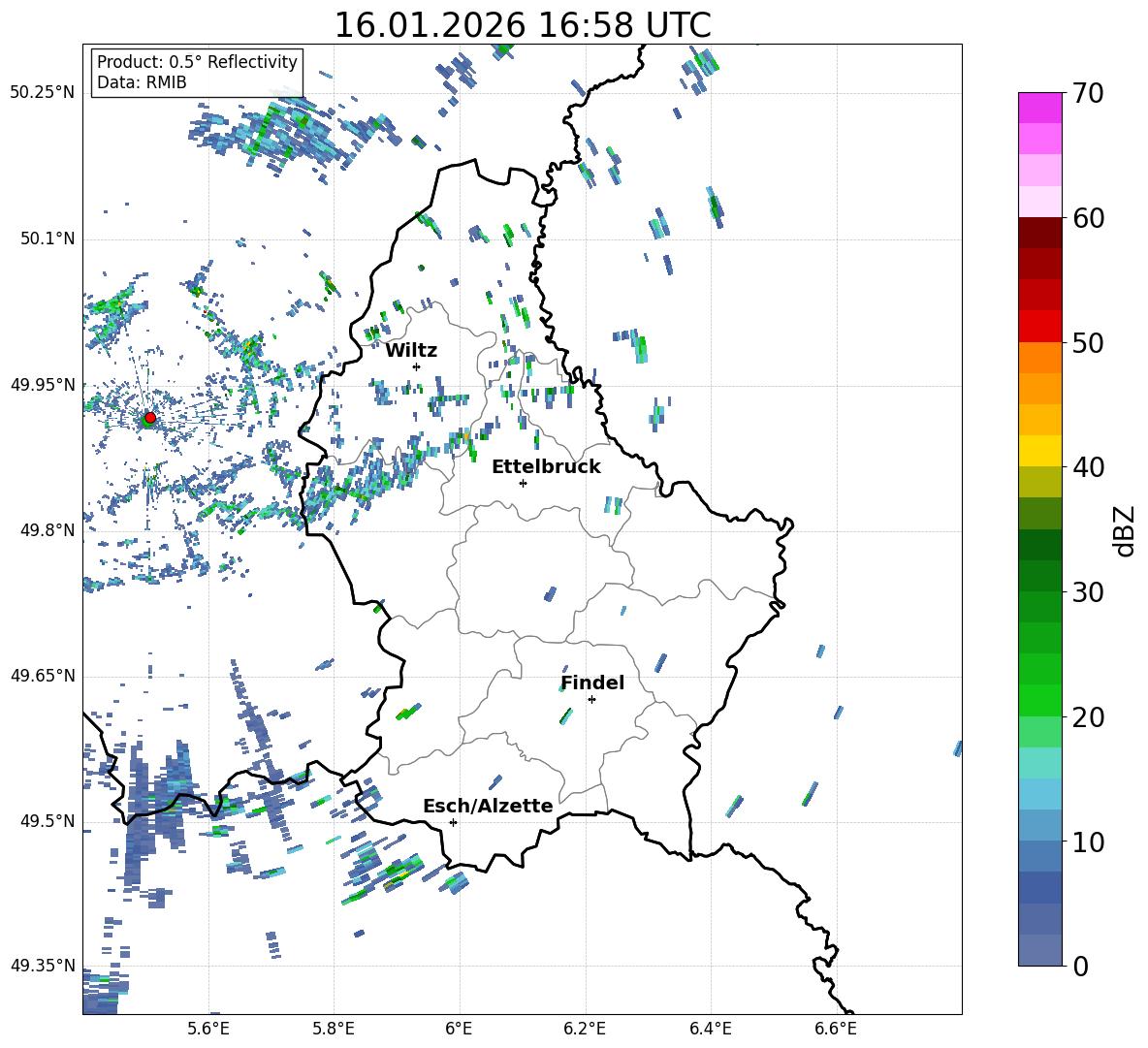Click the Data: RMIB text

(142, 82)
